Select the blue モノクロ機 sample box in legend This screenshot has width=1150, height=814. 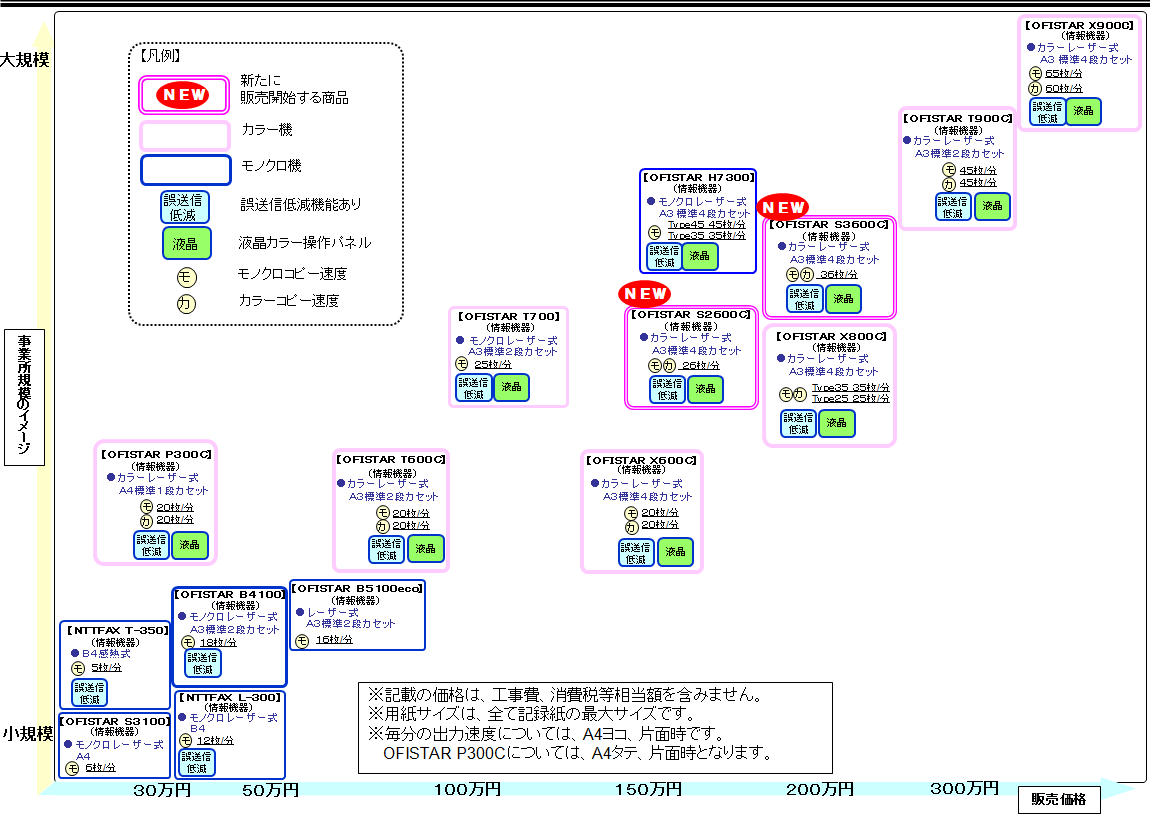click(186, 169)
